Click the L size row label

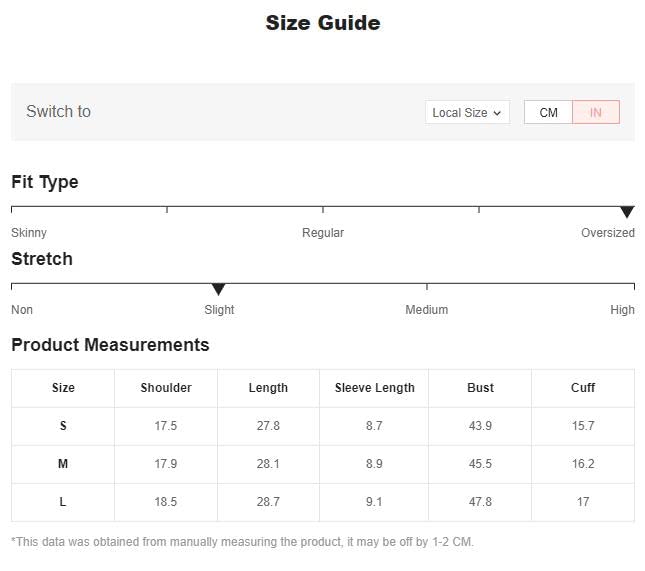[63, 501]
